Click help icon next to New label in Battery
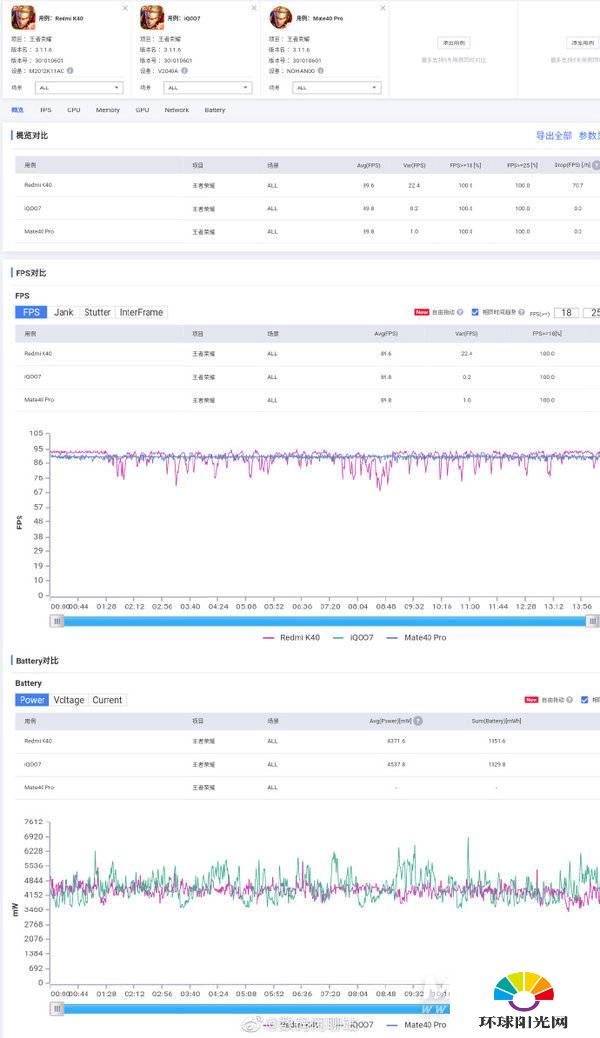 569,700
